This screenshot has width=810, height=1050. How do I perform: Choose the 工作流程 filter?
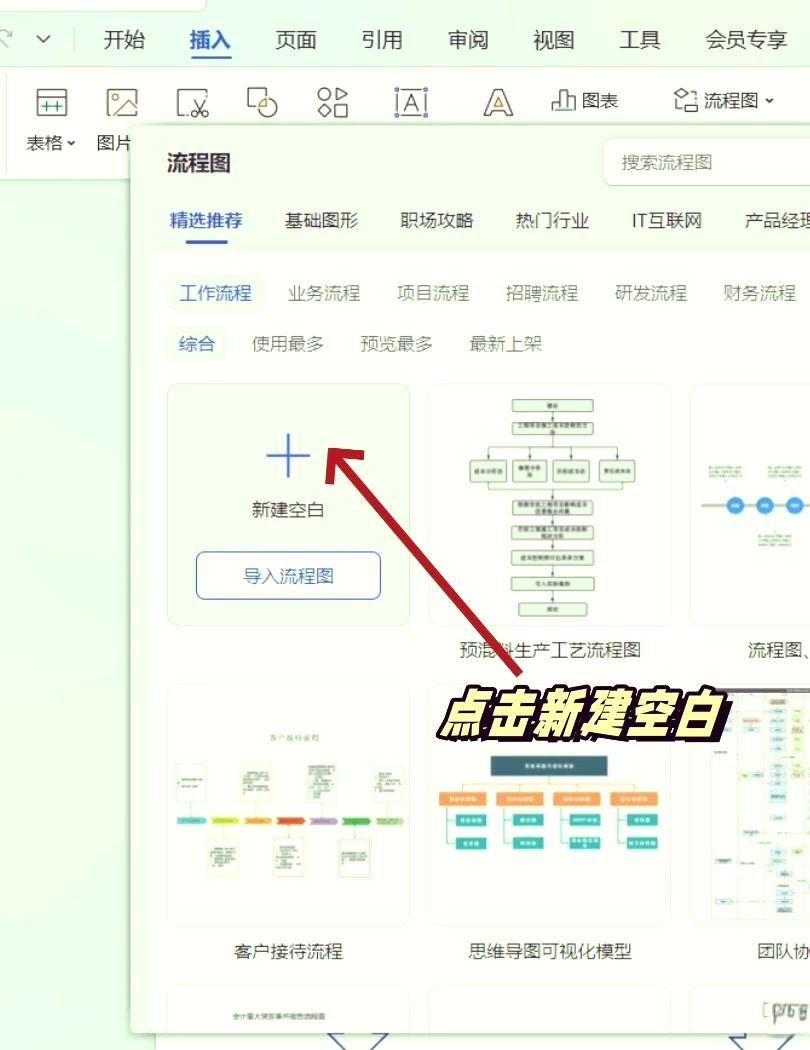pyautogui.click(x=216, y=293)
